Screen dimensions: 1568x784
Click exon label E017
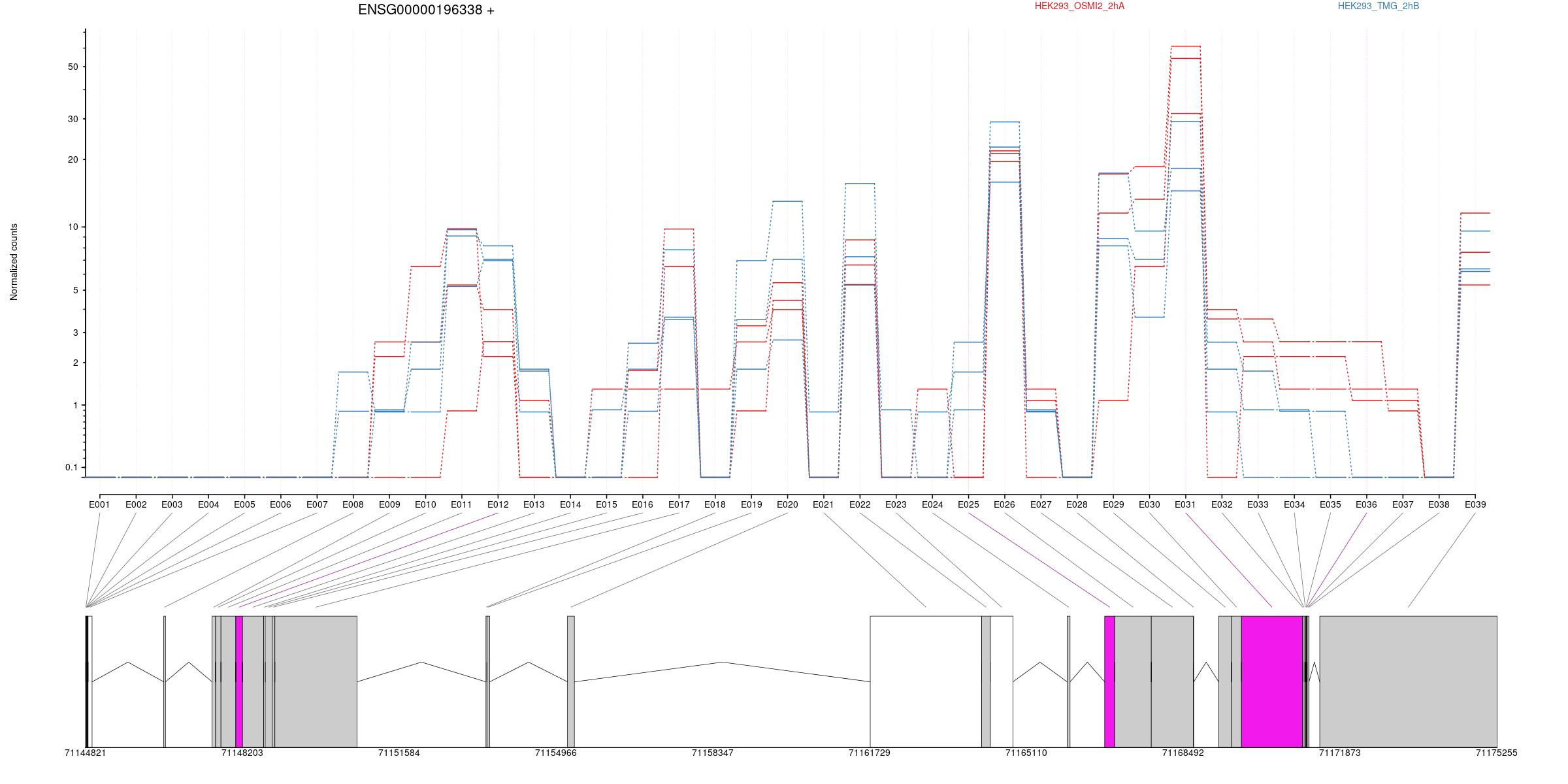(x=679, y=504)
